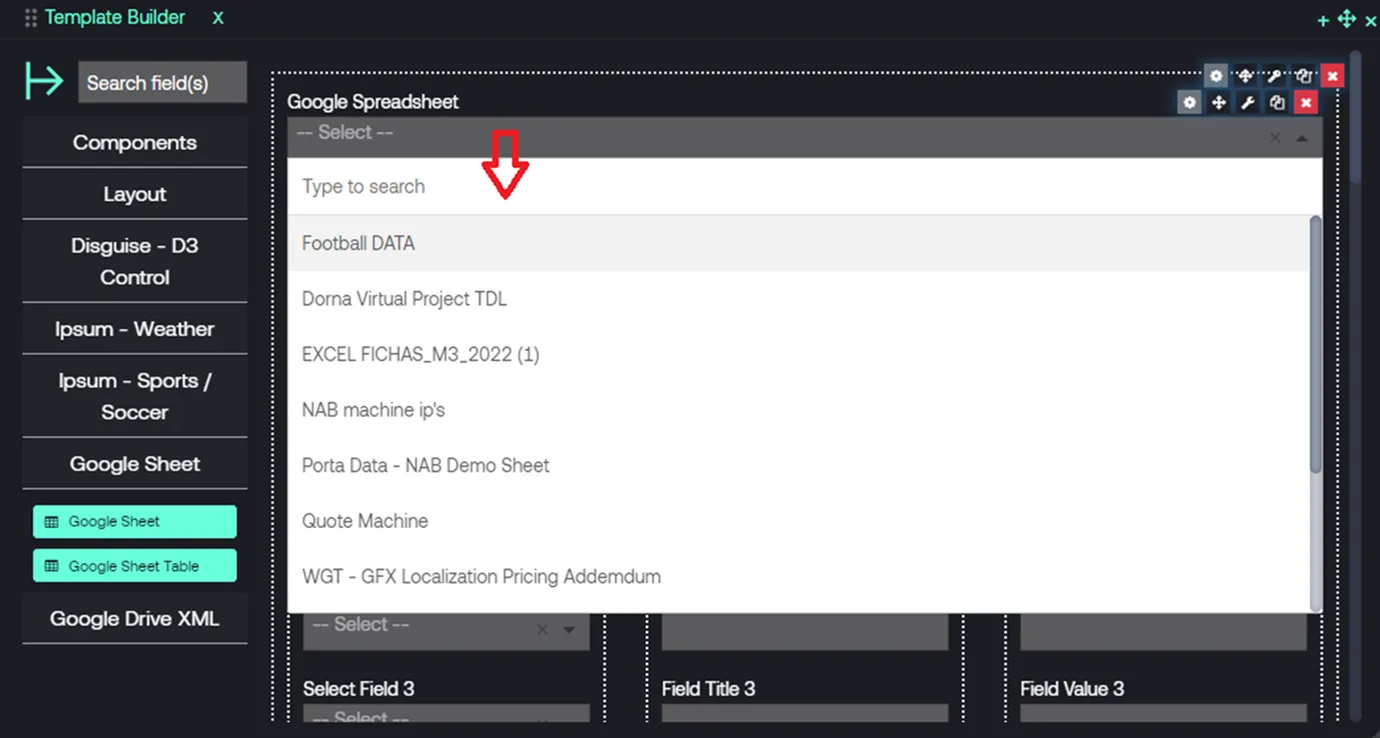This screenshot has width=1380, height=738.
Task: Click the spreadsheet dropdown list scrollbar
Action: [x=1316, y=345]
